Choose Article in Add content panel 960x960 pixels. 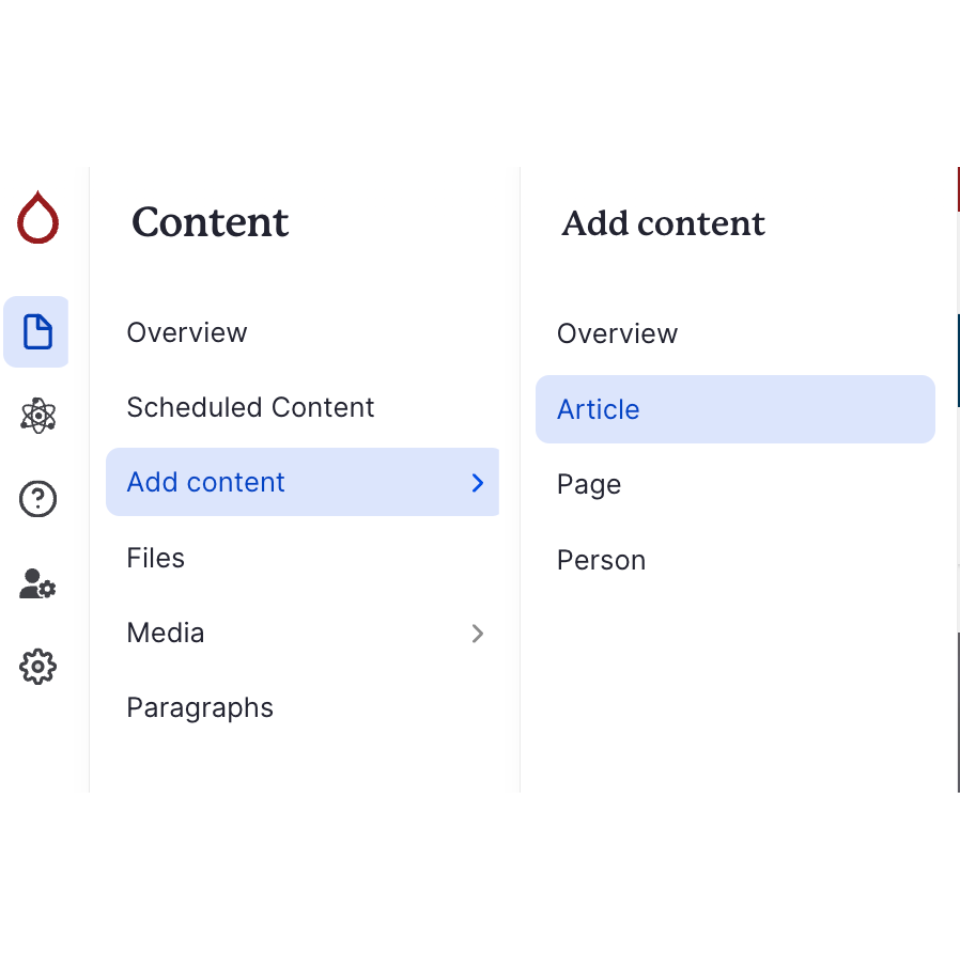tap(598, 409)
